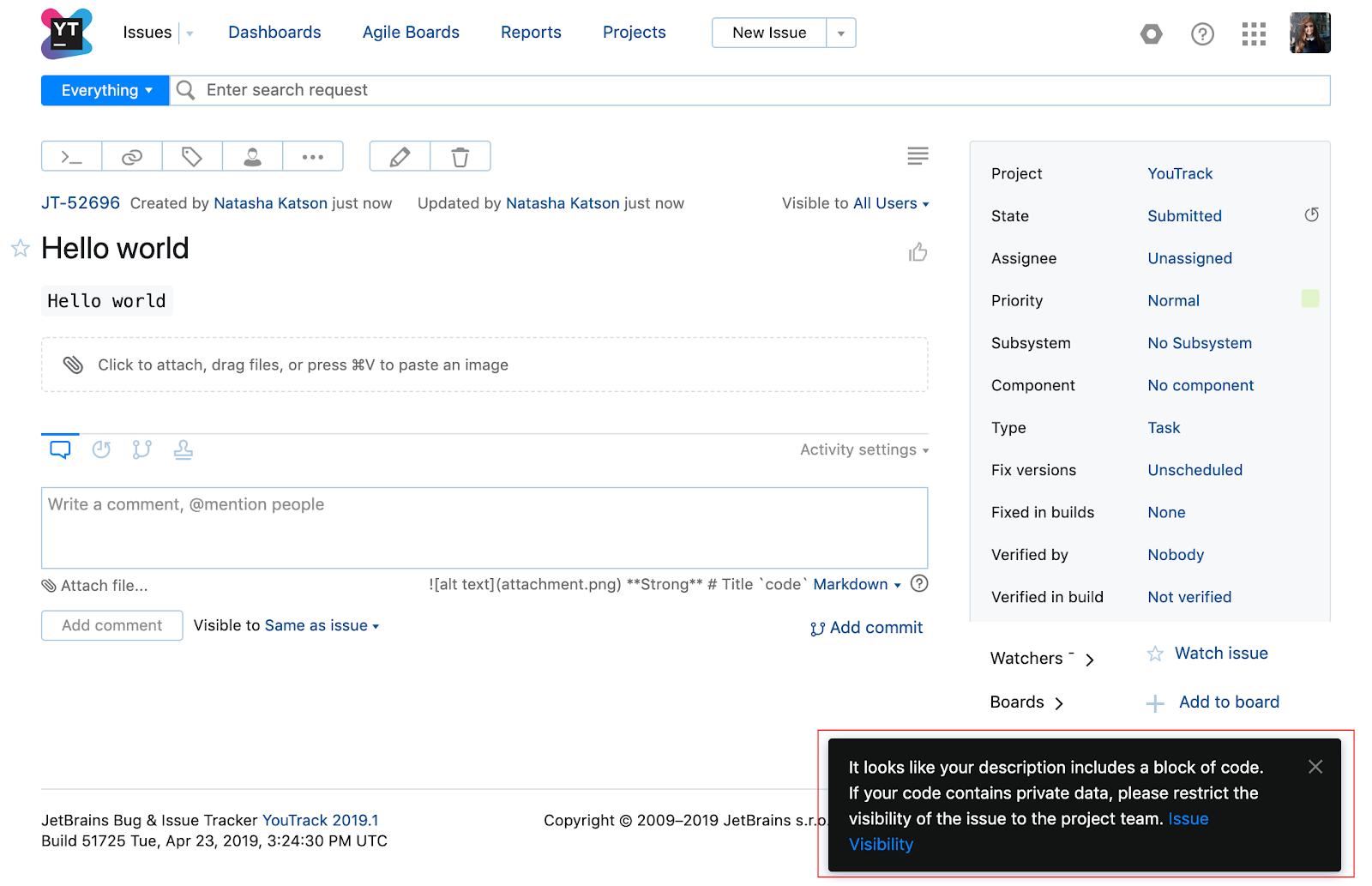Click the search magnifier icon
Screen dimensions: 1372x886
(185, 90)
